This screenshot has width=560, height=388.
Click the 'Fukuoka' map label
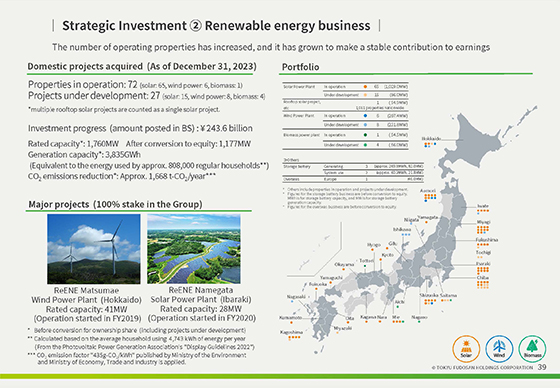318,284
